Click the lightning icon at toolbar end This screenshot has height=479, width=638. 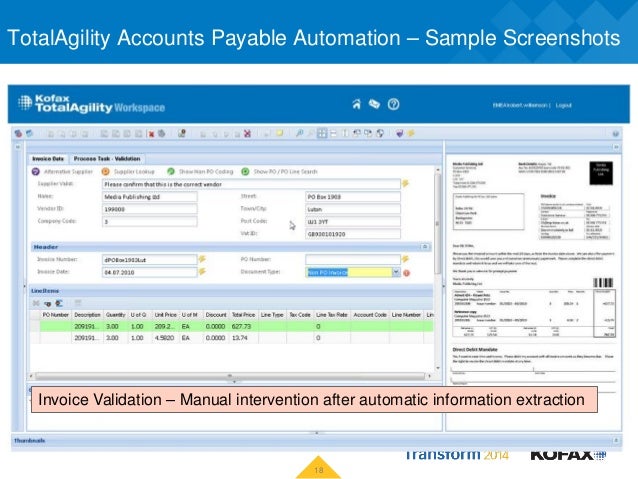pos(411,133)
